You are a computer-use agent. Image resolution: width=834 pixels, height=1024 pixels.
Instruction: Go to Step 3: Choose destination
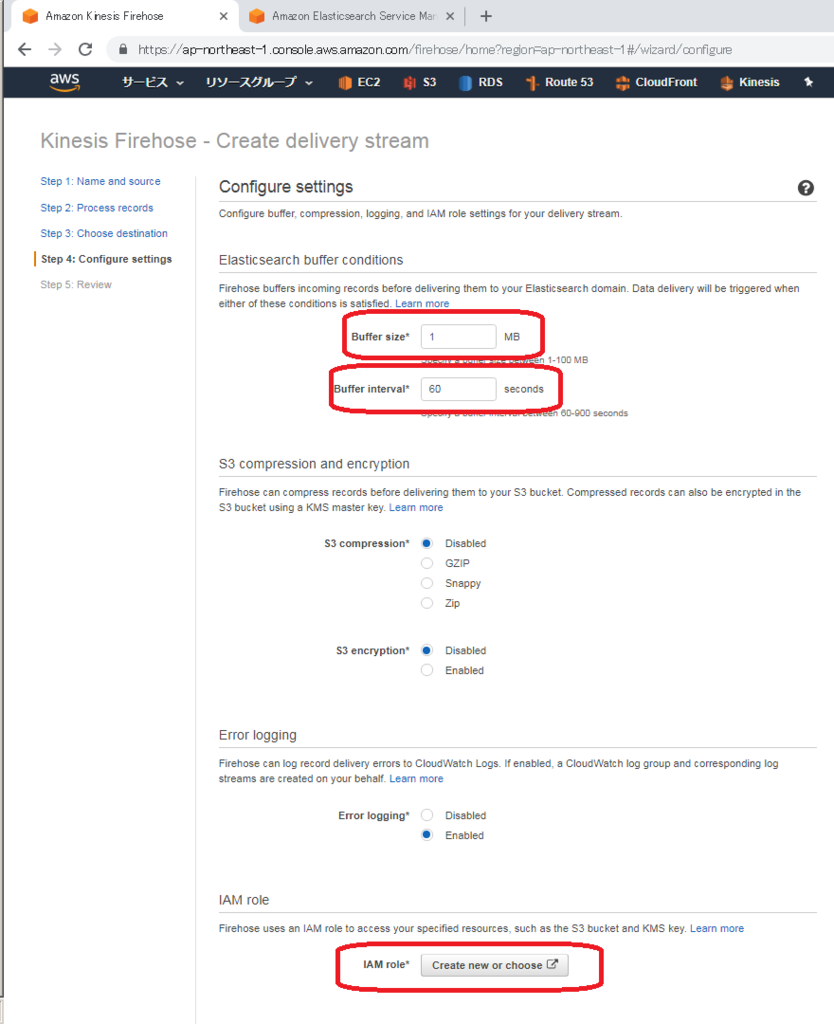104,233
